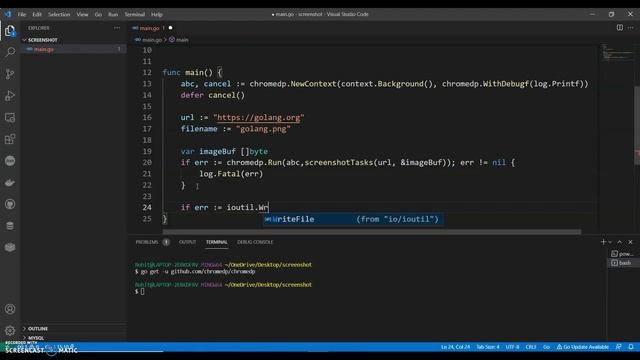The image size is (640, 360).
Task: Open the Extensions view
Action: (x=10, y=139)
